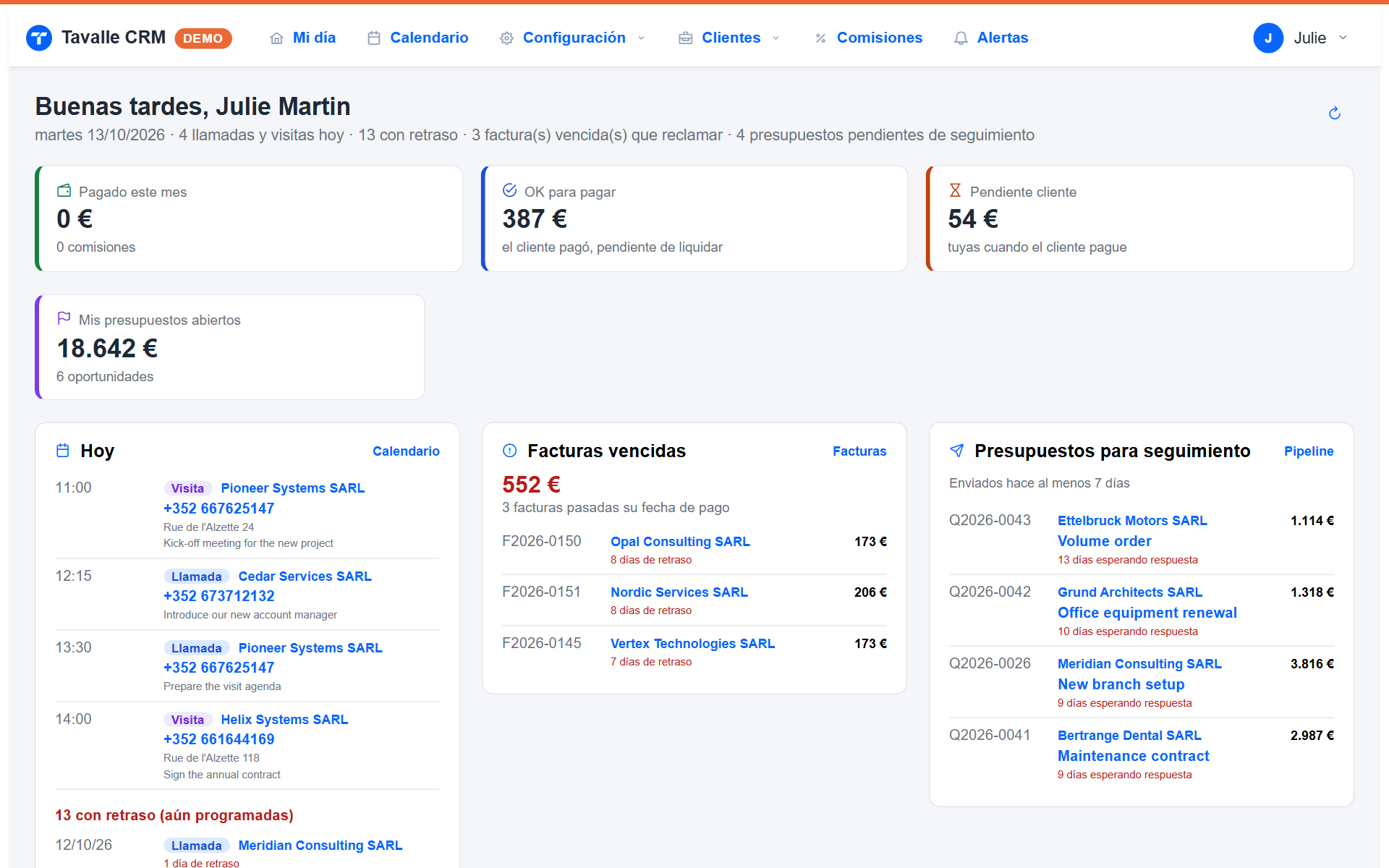1389x868 pixels.
Task: Open the Julie user menu chevron
Action: pyautogui.click(x=1343, y=38)
